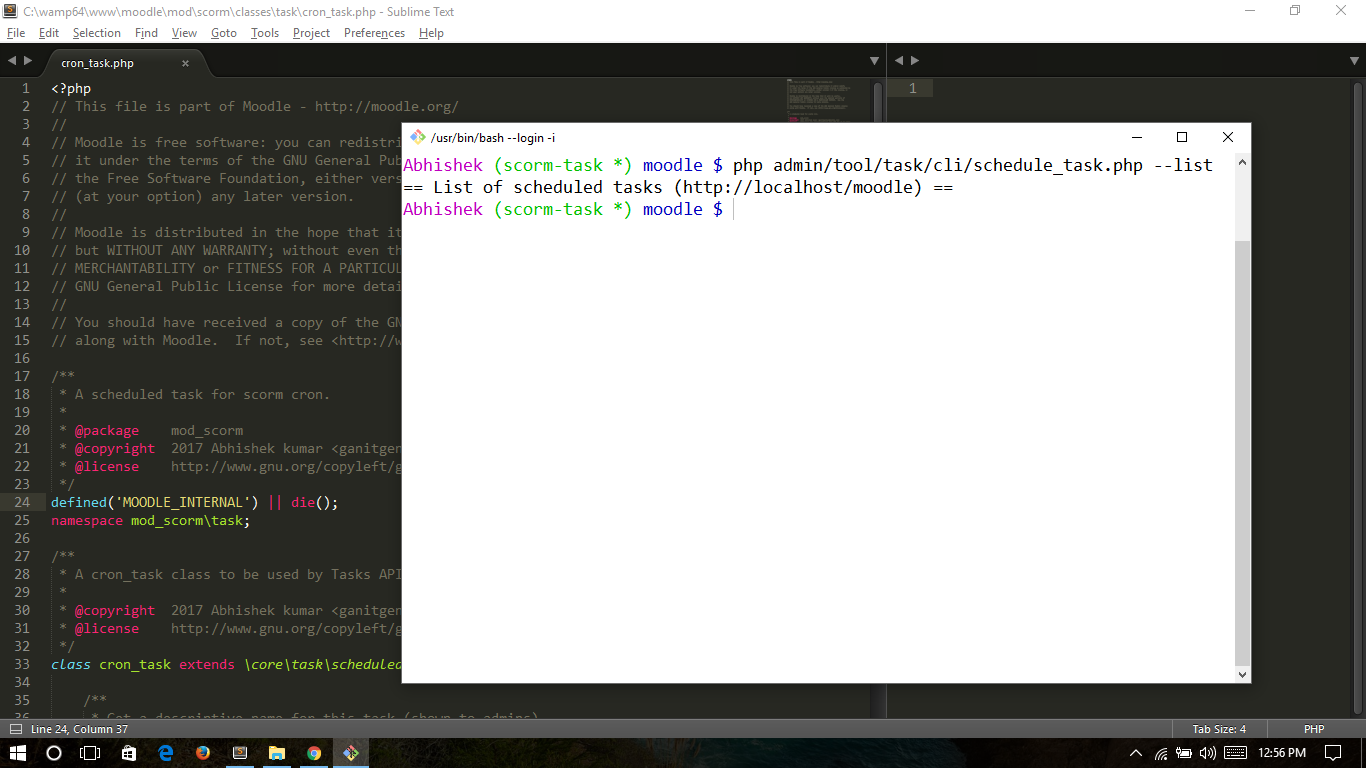Open the File menu in Sublime Text
The width and height of the screenshot is (1366, 768).
click(15, 33)
